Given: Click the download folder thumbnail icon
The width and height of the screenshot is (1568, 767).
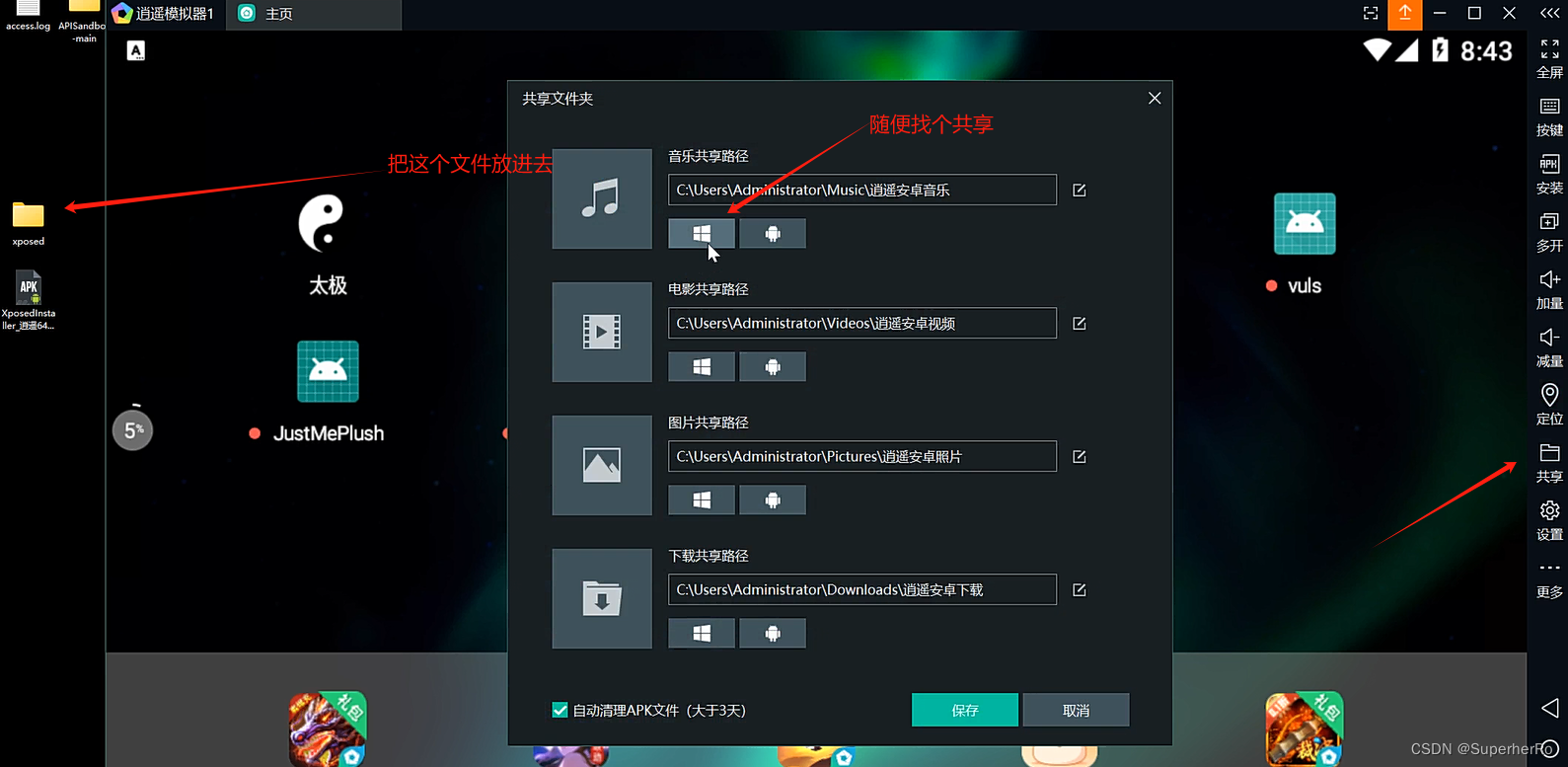Looking at the screenshot, I should click(x=602, y=598).
